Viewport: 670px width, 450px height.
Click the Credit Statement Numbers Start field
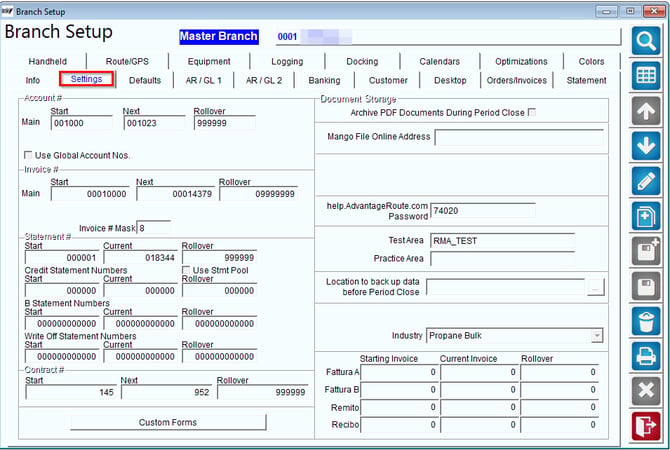point(62,290)
